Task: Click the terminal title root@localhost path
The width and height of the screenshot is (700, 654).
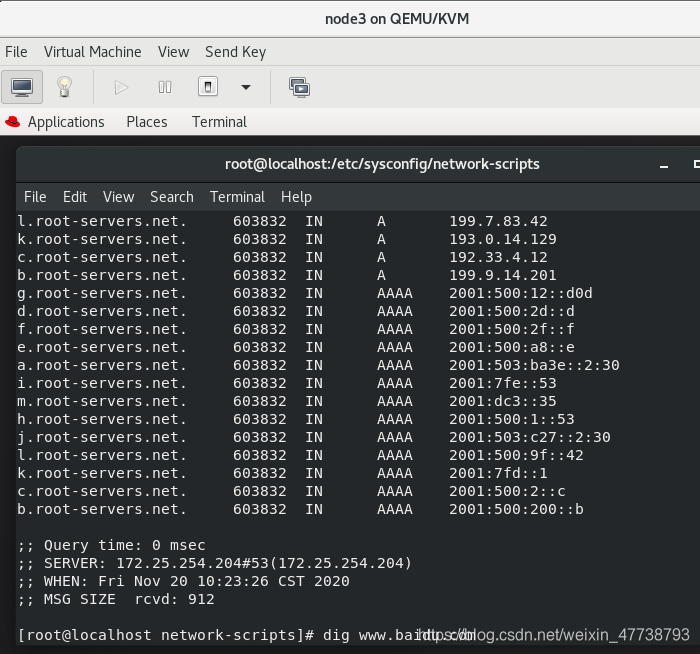Action: pyautogui.click(x=382, y=164)
